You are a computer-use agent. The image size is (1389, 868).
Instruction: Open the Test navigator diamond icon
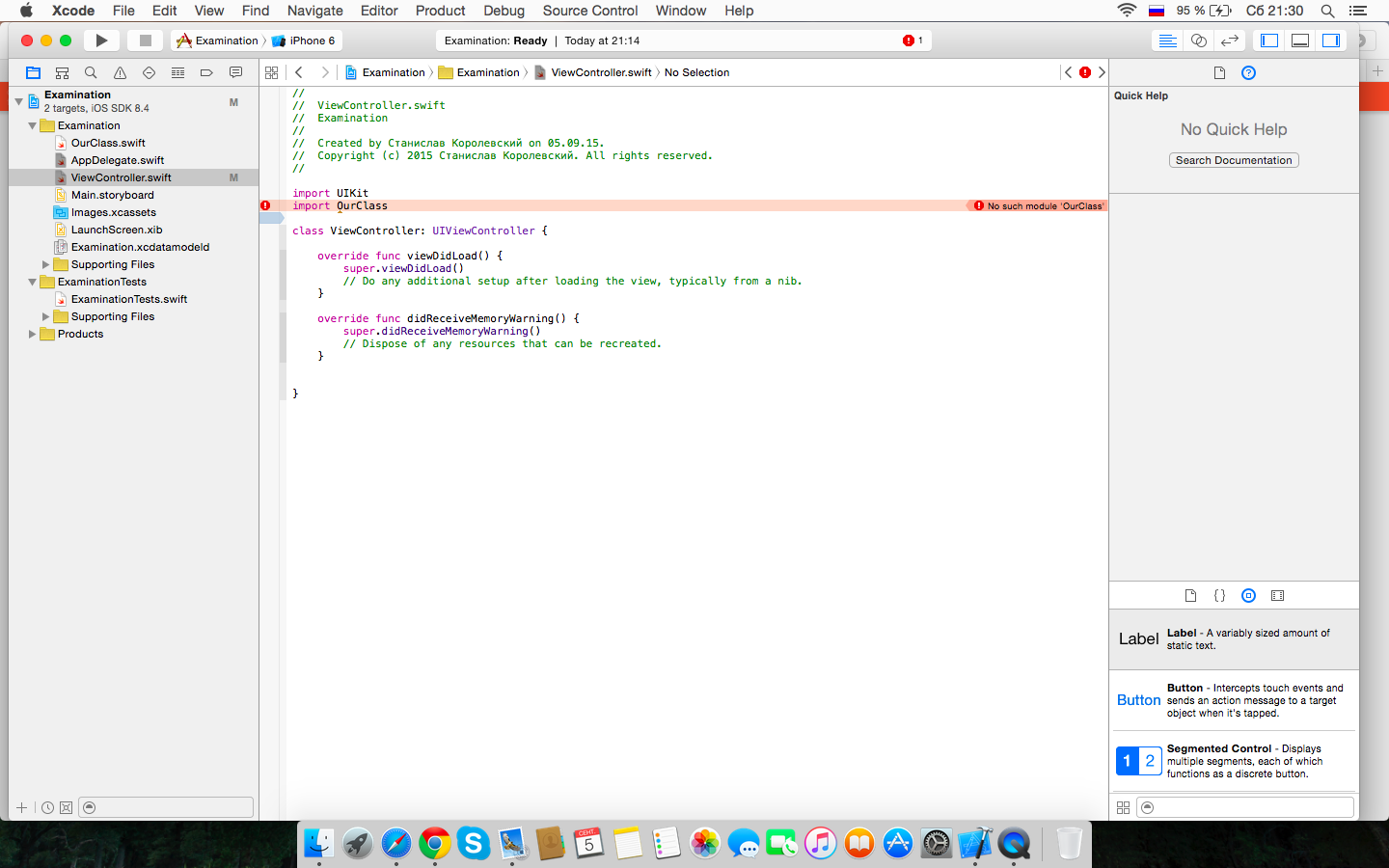[x=149, y=72]
